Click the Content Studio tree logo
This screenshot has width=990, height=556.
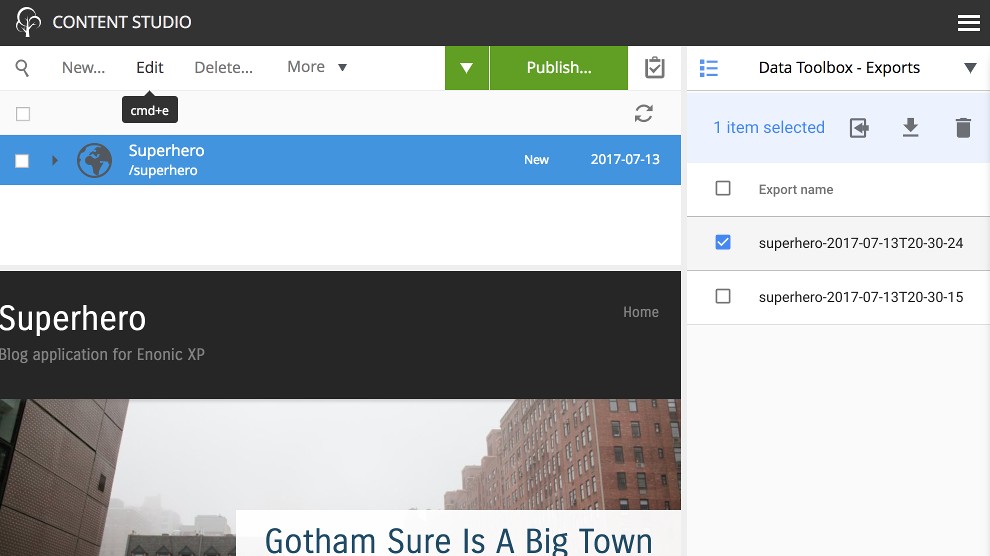click(x=28, y=22)
